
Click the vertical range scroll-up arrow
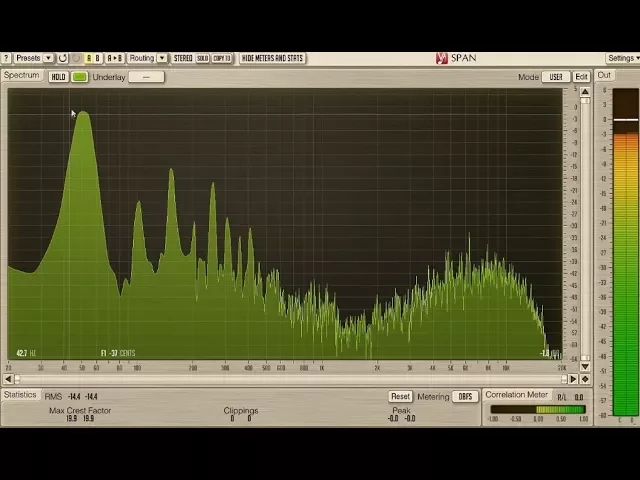click(585, 92)
